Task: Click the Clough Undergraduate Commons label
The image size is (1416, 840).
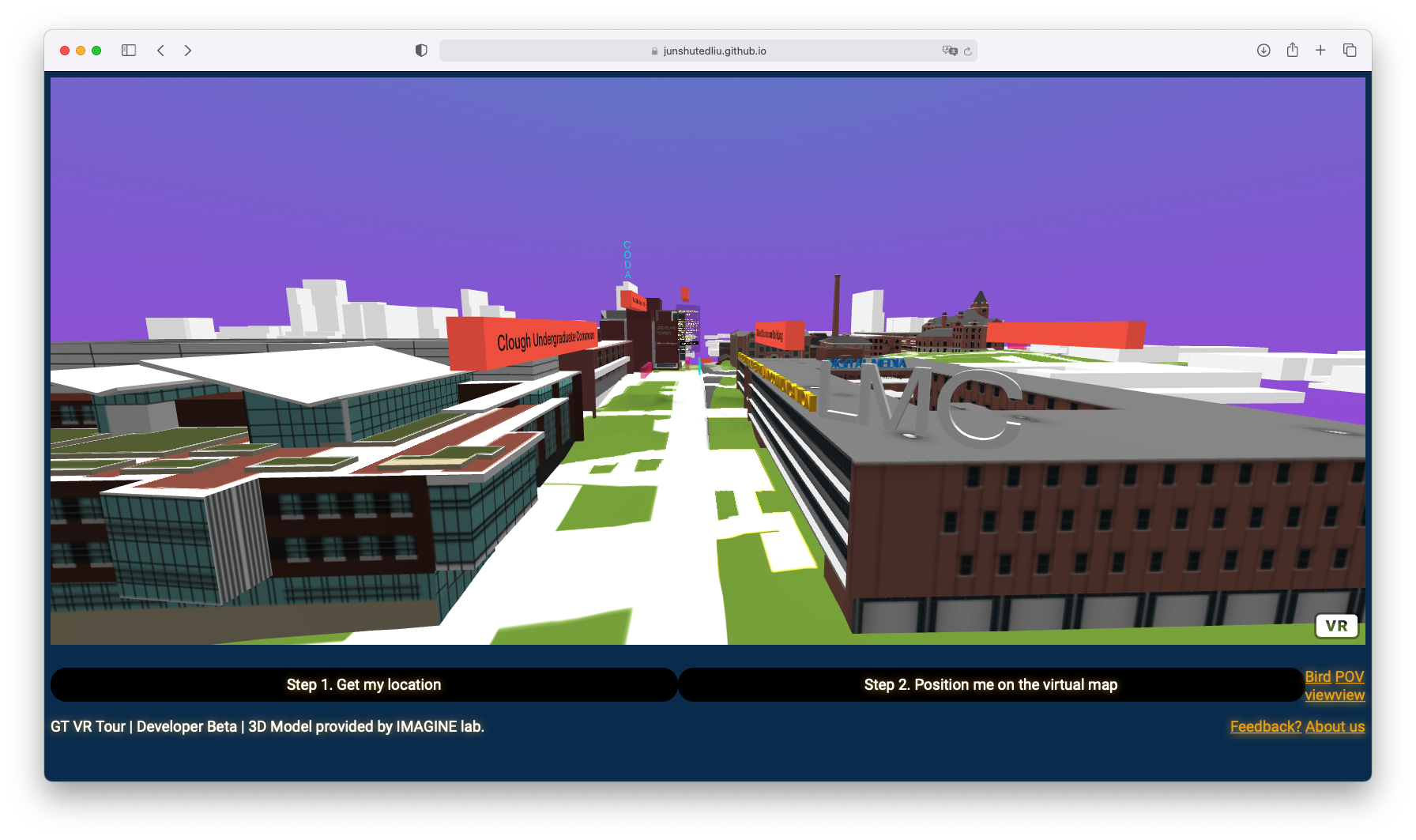Action: click(x=544, y=341)
